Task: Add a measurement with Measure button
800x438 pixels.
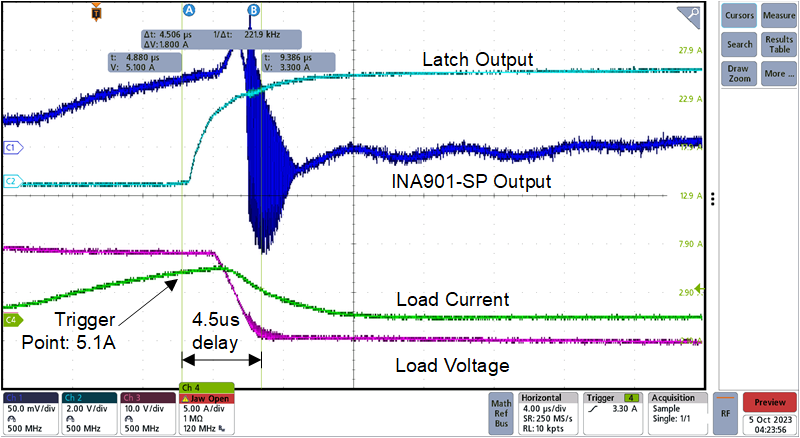Action: [x=779, y=15]
